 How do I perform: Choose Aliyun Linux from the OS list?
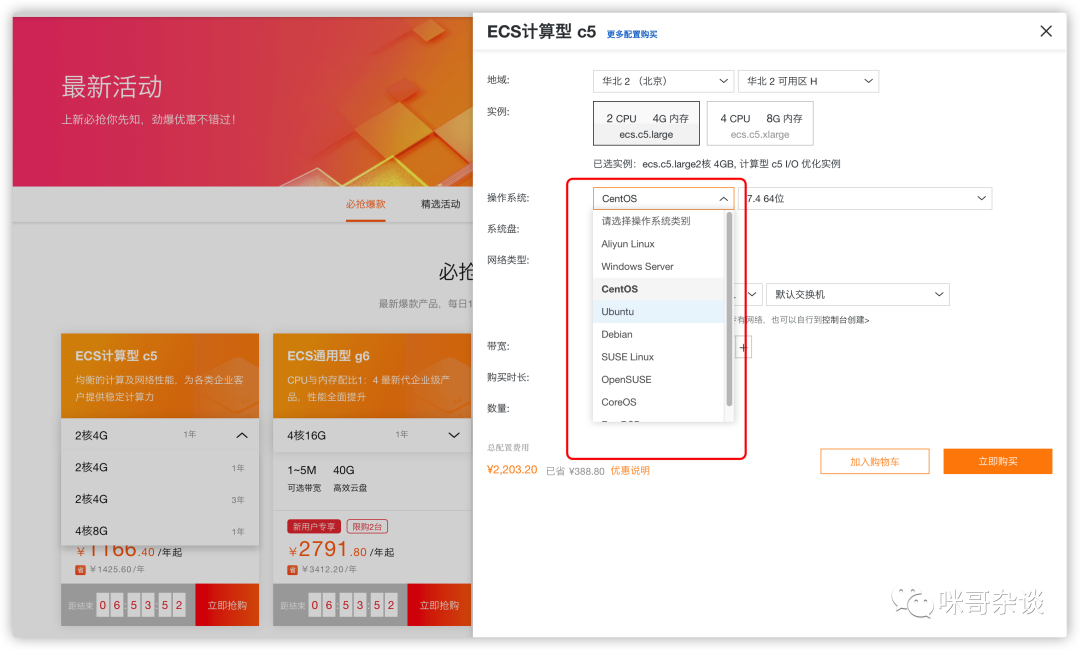click(x=658, y=244)
